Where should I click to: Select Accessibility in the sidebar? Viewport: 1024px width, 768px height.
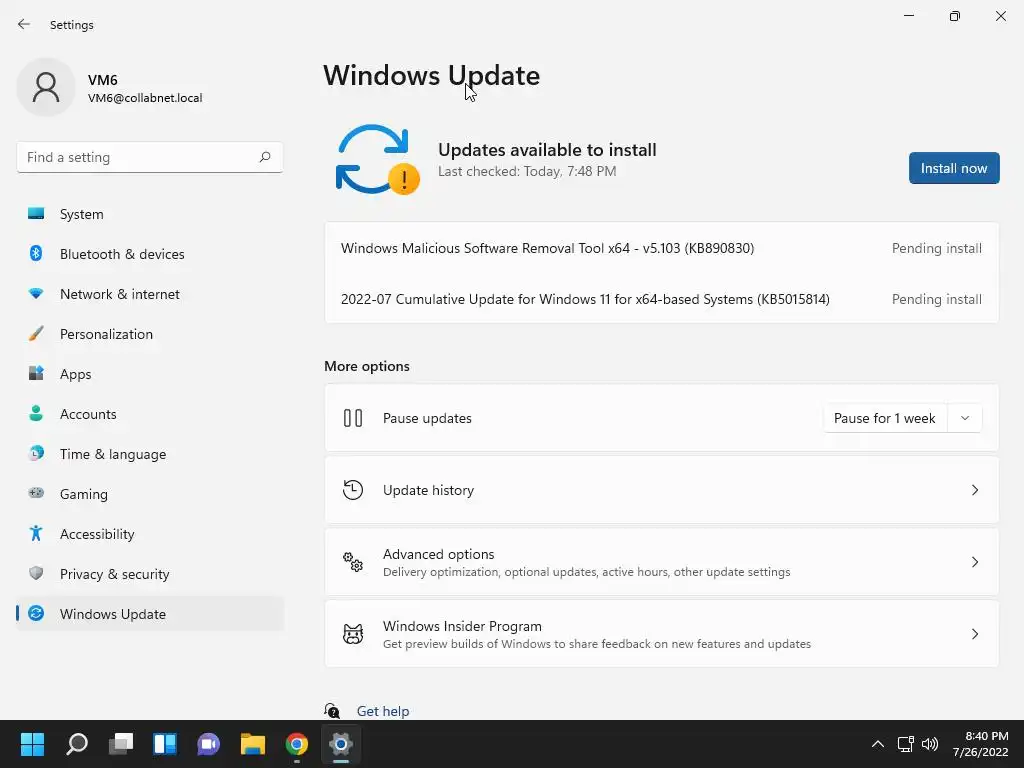150,534
